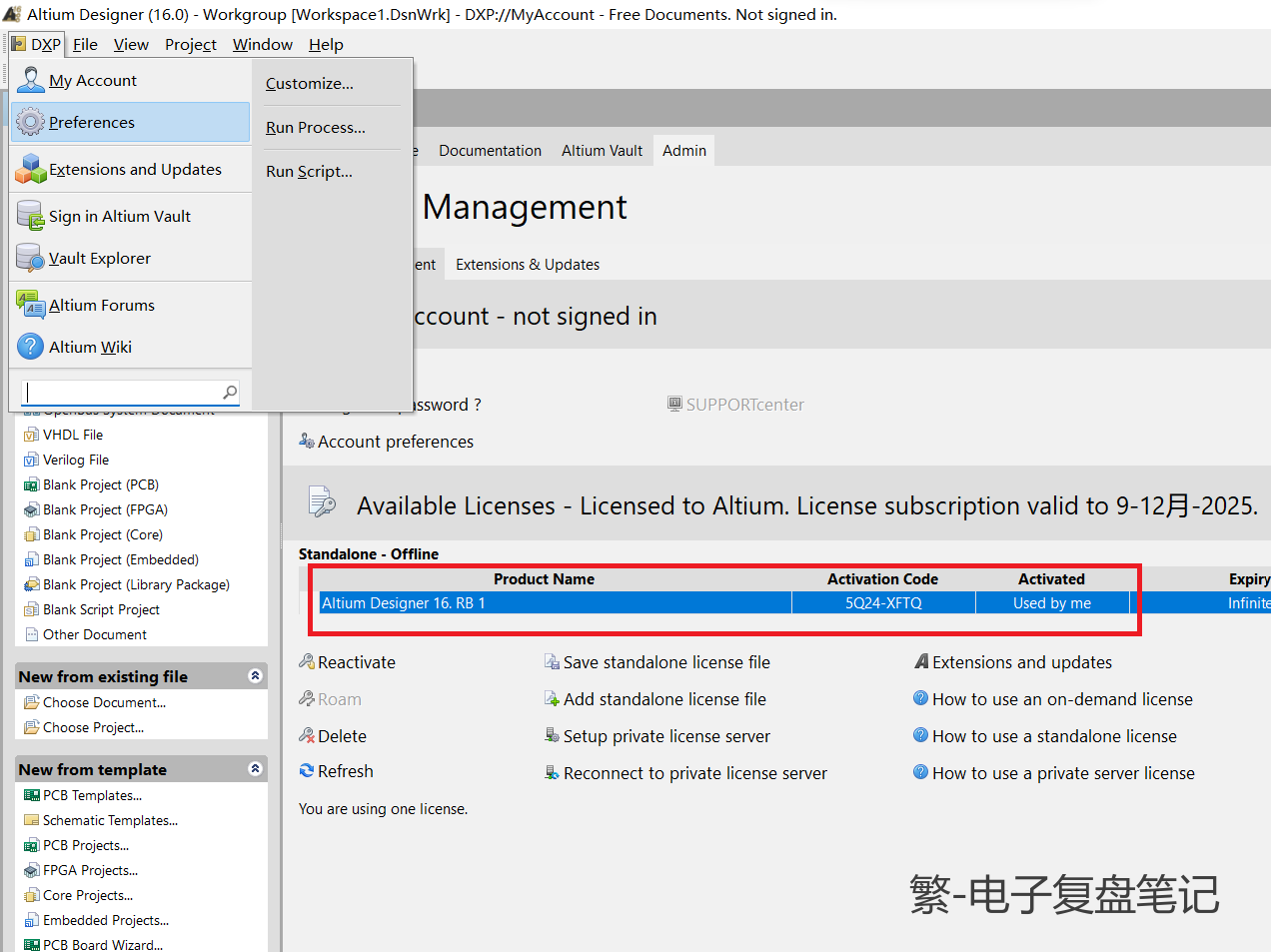Screen dimensions: 1271x952
Task: Collapse the New from existing file section
Action: point(255,676)
